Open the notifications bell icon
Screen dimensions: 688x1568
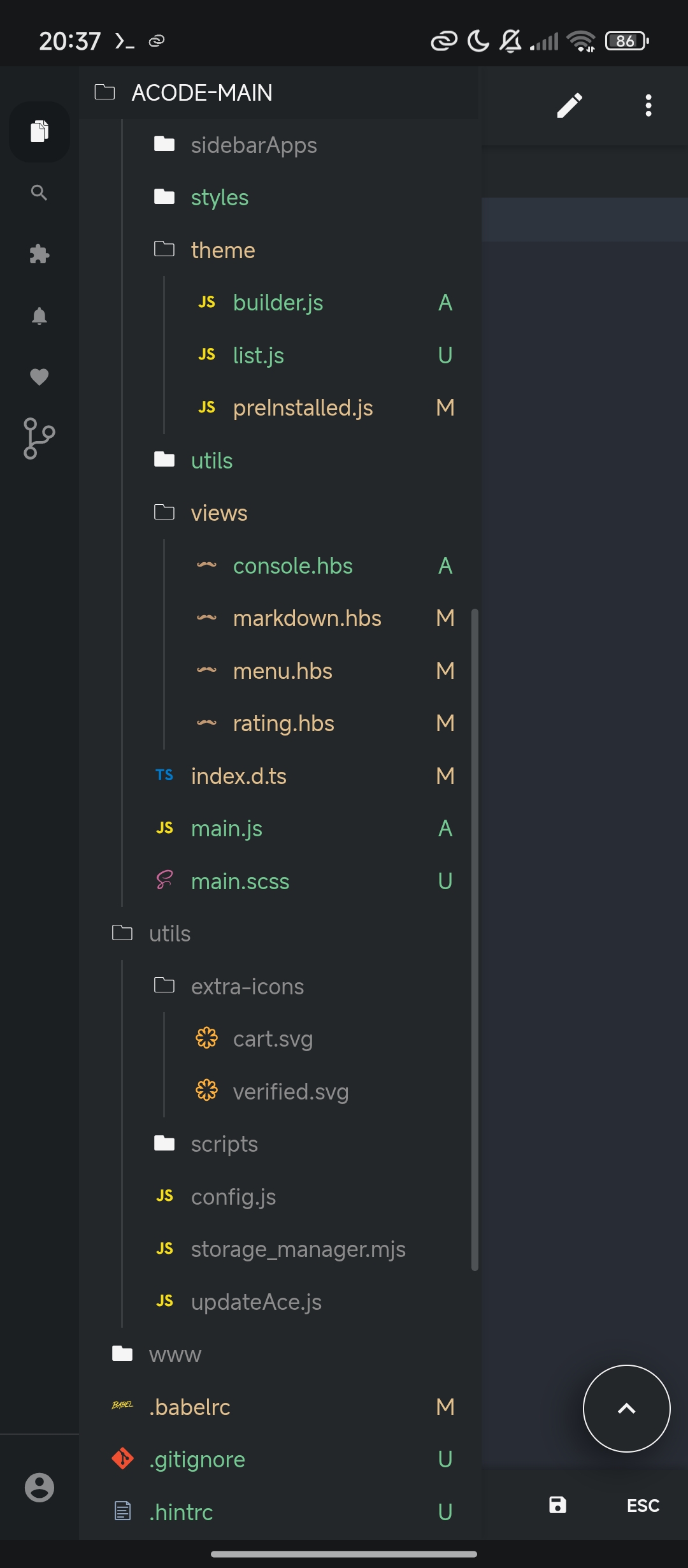[x=39, y=316]
